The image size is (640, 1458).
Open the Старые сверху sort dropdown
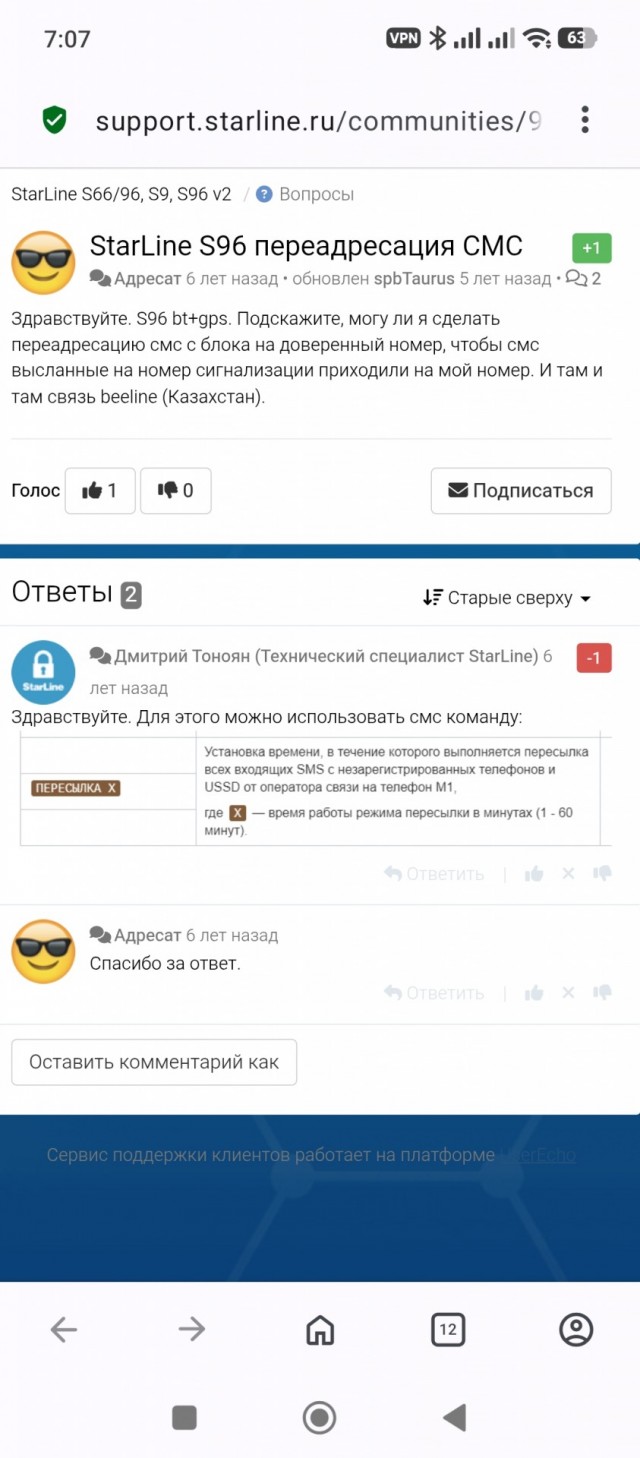coord(507,598)
